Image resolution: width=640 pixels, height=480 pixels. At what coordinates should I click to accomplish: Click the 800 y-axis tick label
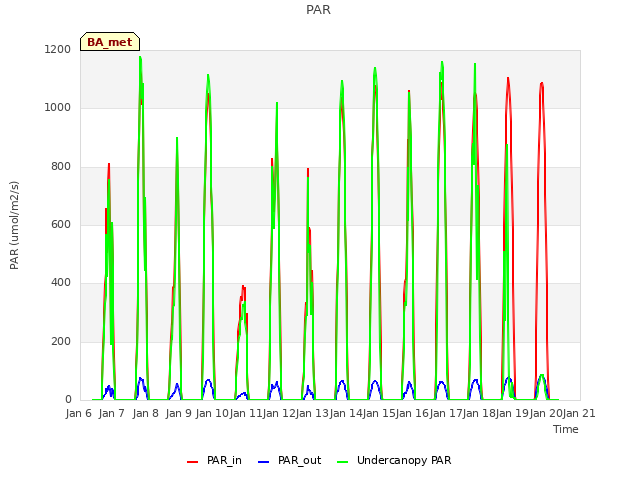point(61,166)
